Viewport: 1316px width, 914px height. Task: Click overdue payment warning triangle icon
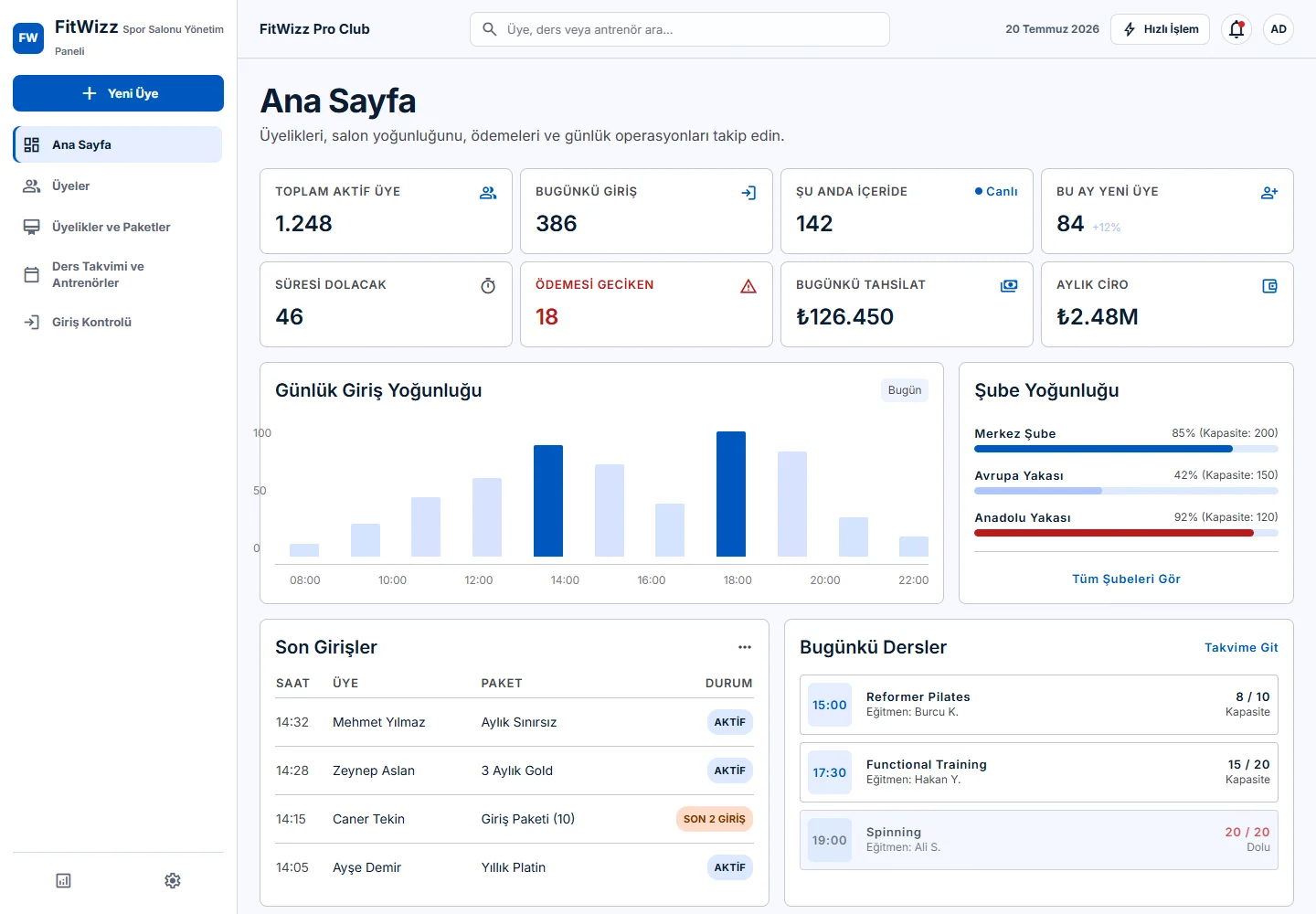pos(748,286)
